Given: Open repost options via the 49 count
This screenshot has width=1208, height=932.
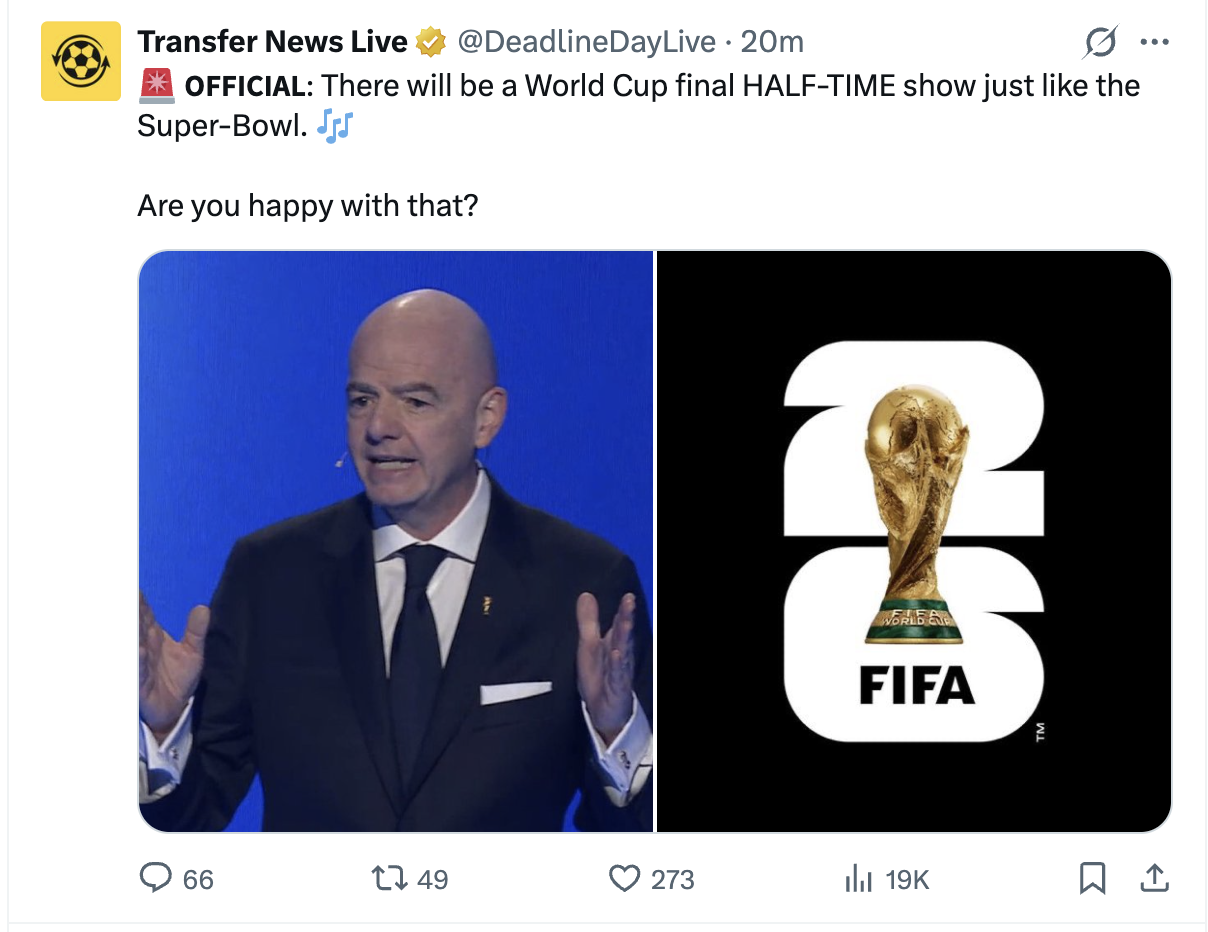Looking at the screenshot, I should tap(432, 880).
